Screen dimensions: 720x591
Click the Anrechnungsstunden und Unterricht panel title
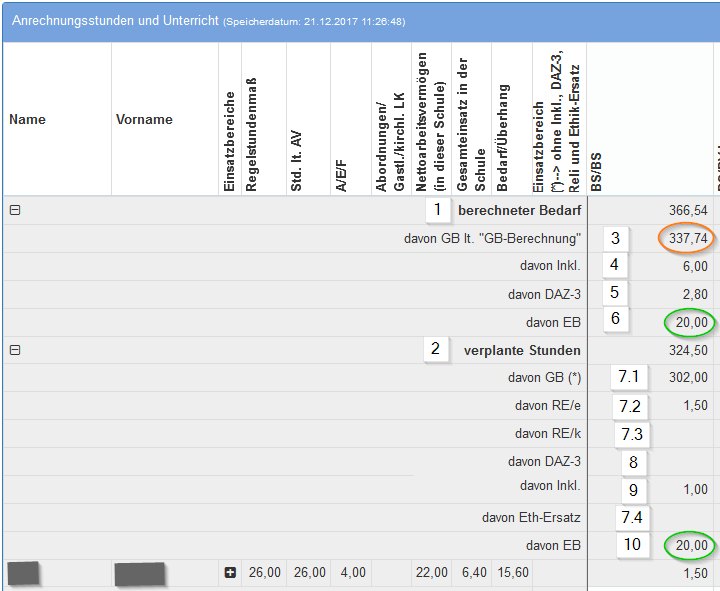pos(115,20)
